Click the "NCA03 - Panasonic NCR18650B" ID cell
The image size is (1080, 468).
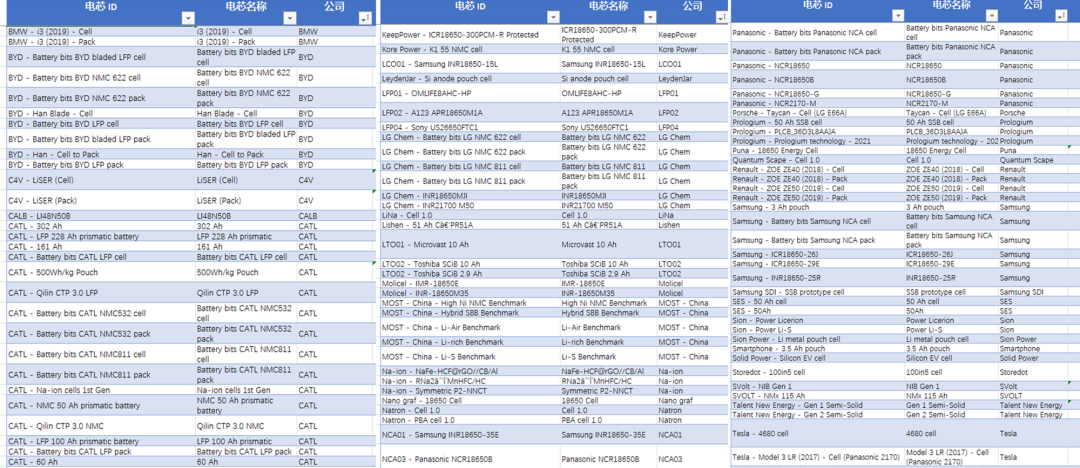(x=470, y=458)
